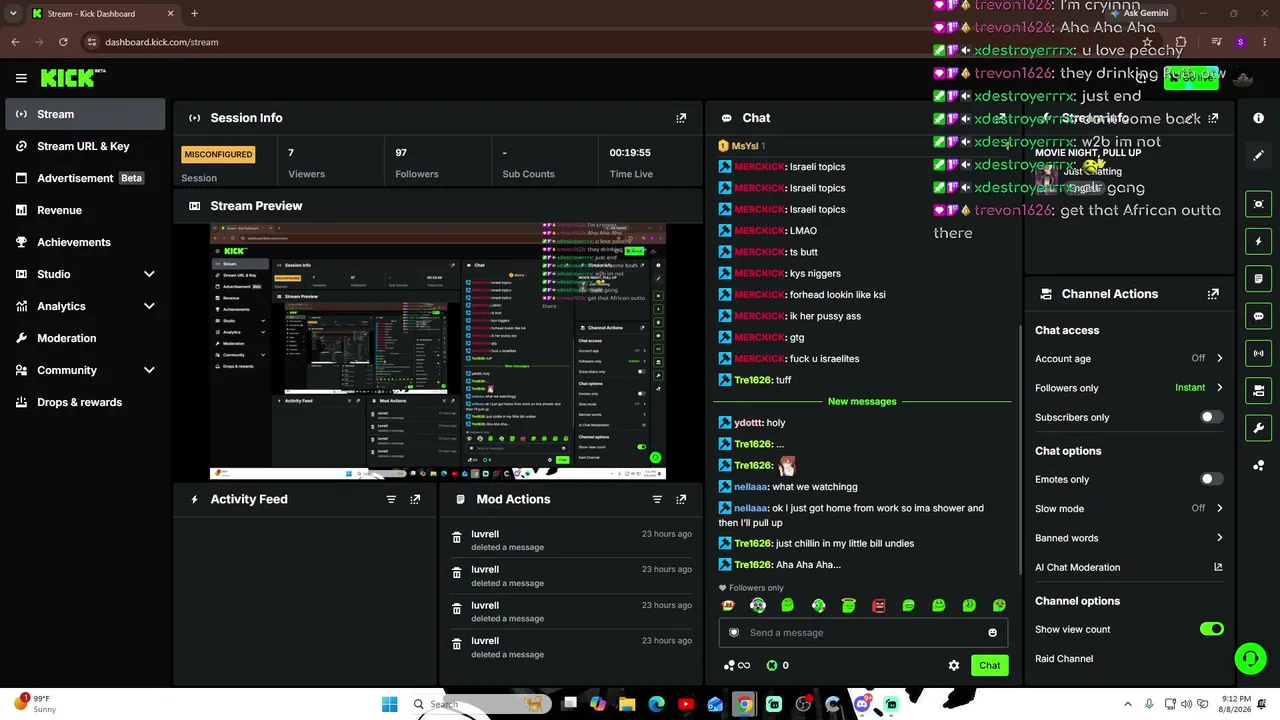Expand the Analytics sidebar section
This screenshot has width=1280, height=720.
point(149,306)
